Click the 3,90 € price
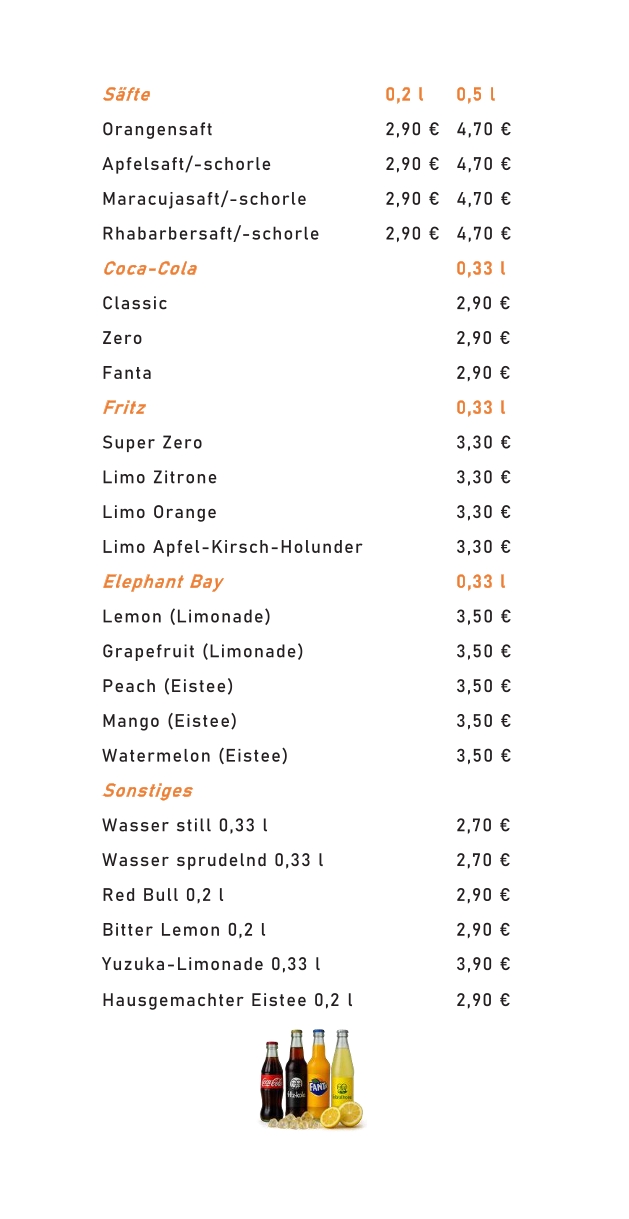 pyautogui.click(x=483, y=965)
